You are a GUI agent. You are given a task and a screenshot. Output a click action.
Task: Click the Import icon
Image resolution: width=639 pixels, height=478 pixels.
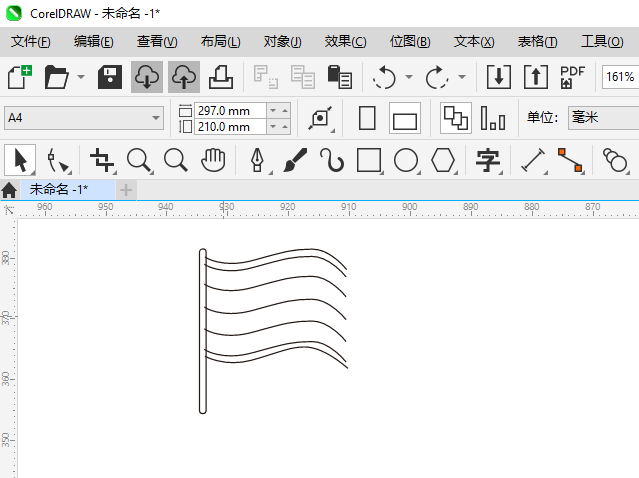(x=499, y=77)
